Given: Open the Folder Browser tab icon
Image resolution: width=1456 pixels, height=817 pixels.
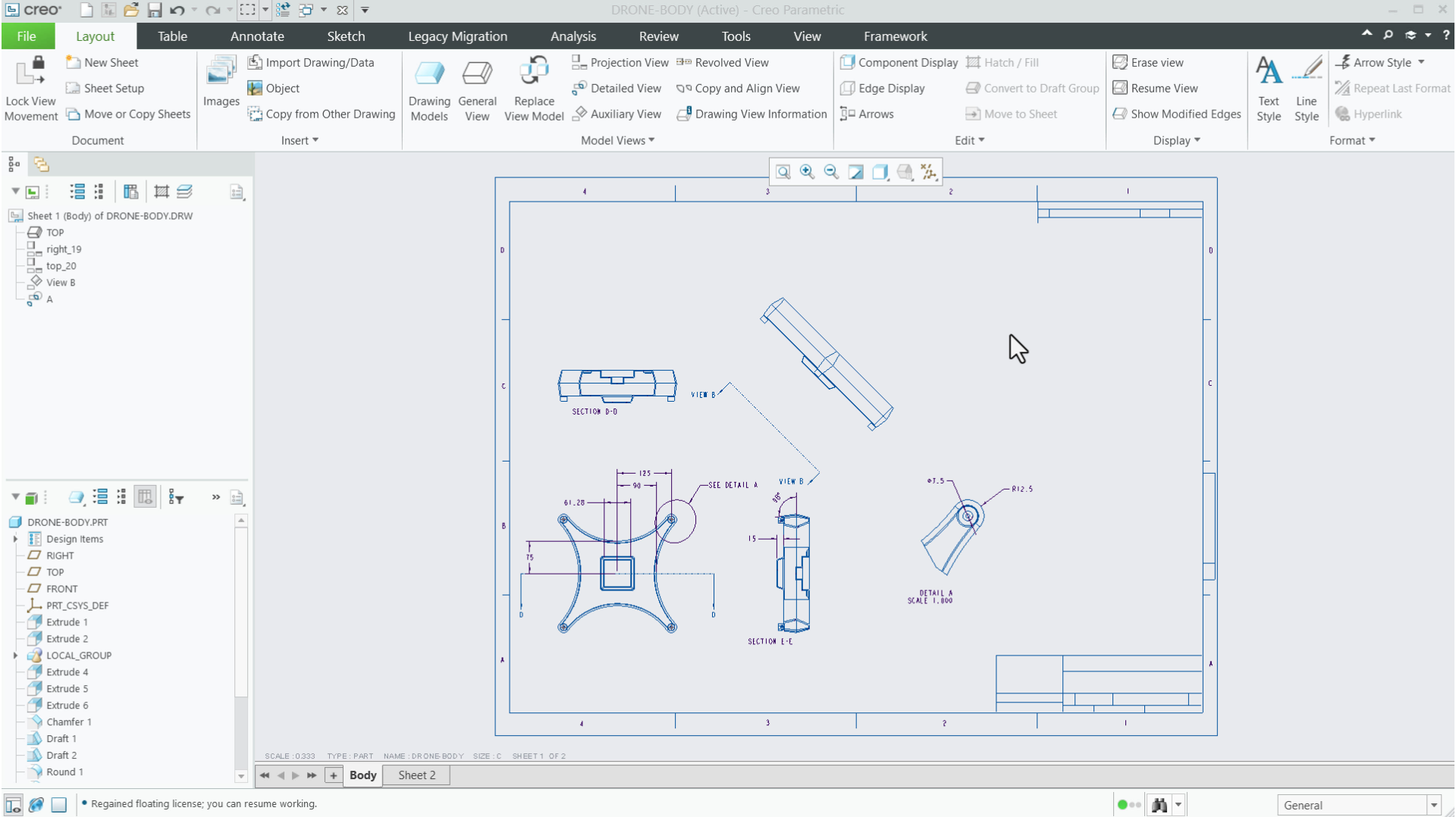Looking at the screenshot, I should tap(41, 164).
